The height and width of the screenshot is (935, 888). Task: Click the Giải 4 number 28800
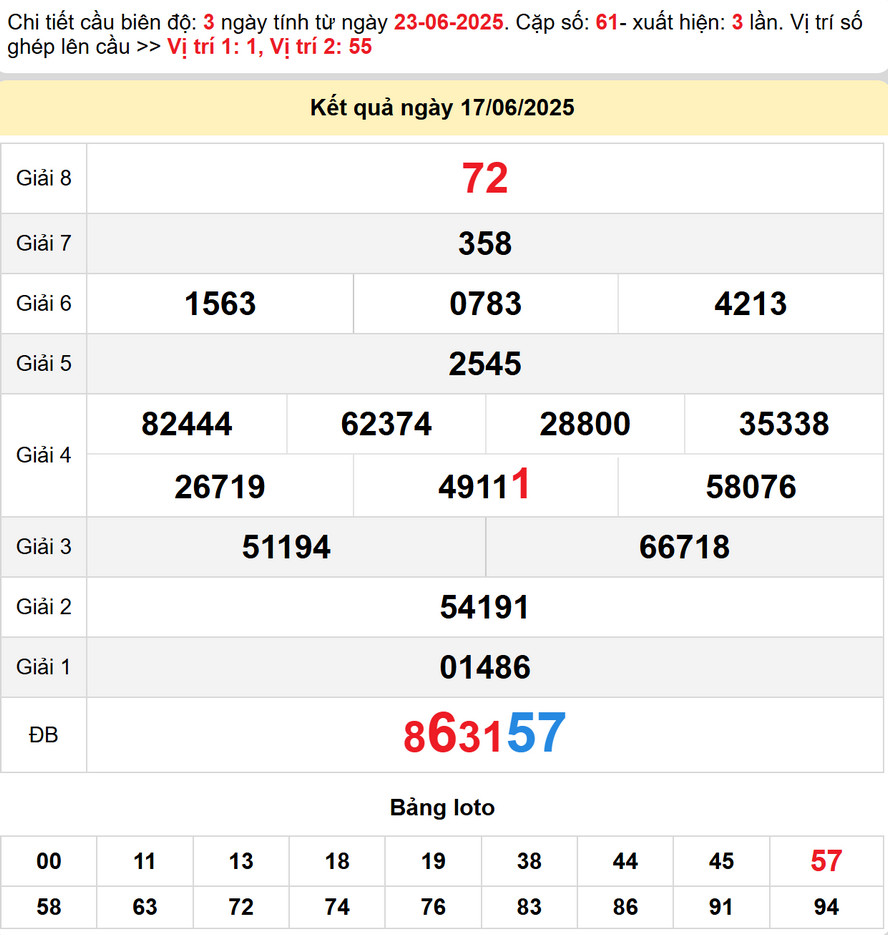585,424
